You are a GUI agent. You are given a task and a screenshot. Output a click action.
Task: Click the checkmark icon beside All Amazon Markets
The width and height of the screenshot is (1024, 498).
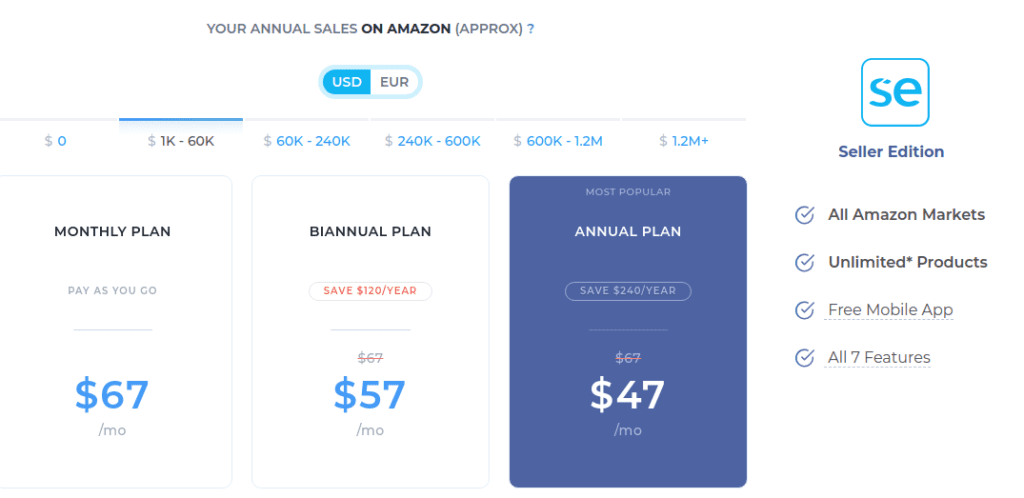coord(804,215)
